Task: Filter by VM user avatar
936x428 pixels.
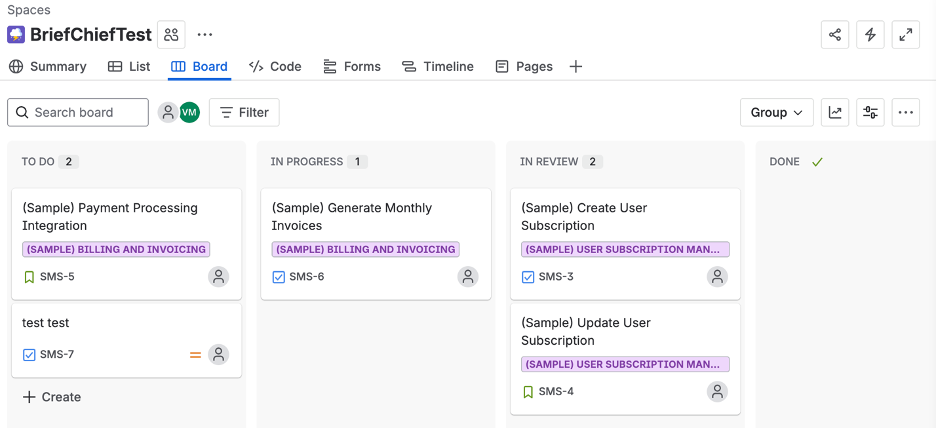Action: point(189,112)
